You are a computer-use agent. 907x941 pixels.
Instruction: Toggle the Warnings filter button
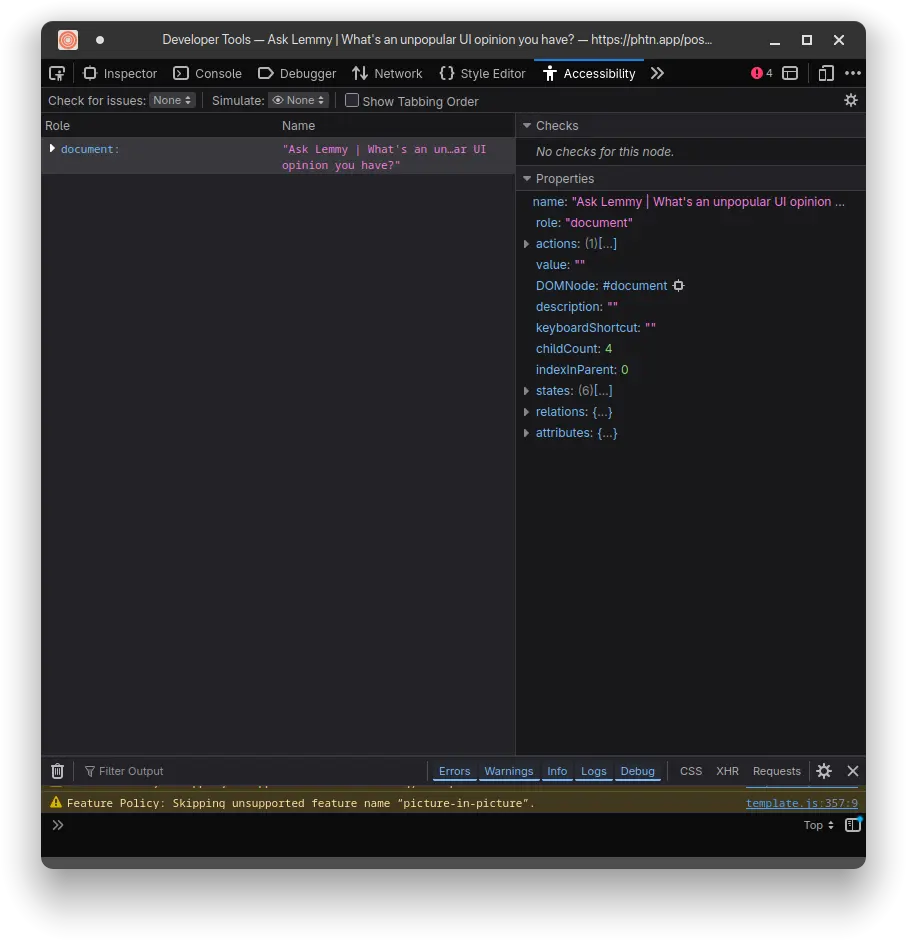coord(509,771)
